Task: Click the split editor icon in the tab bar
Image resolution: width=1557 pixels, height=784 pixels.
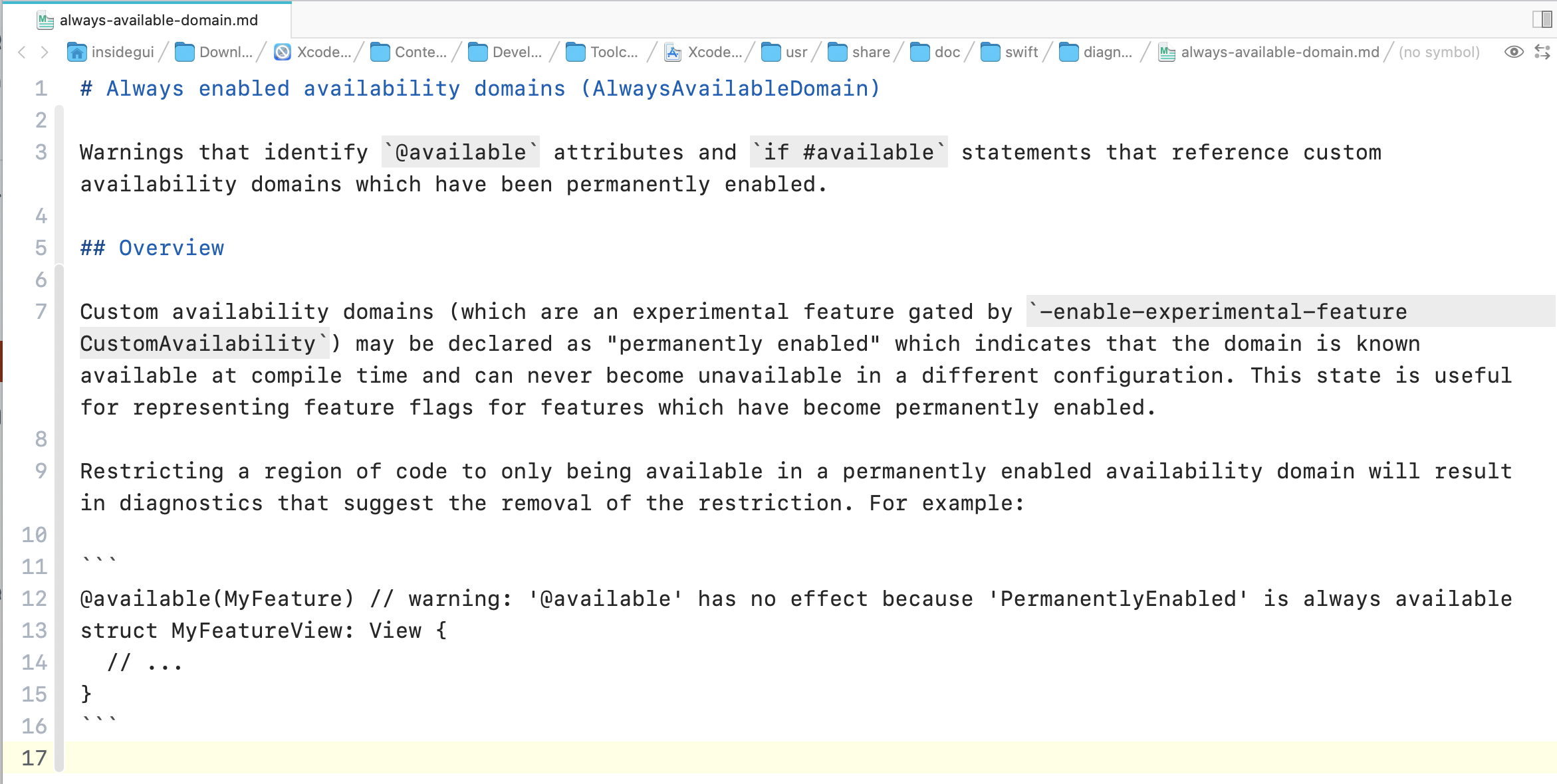Action: [1542, 19]
